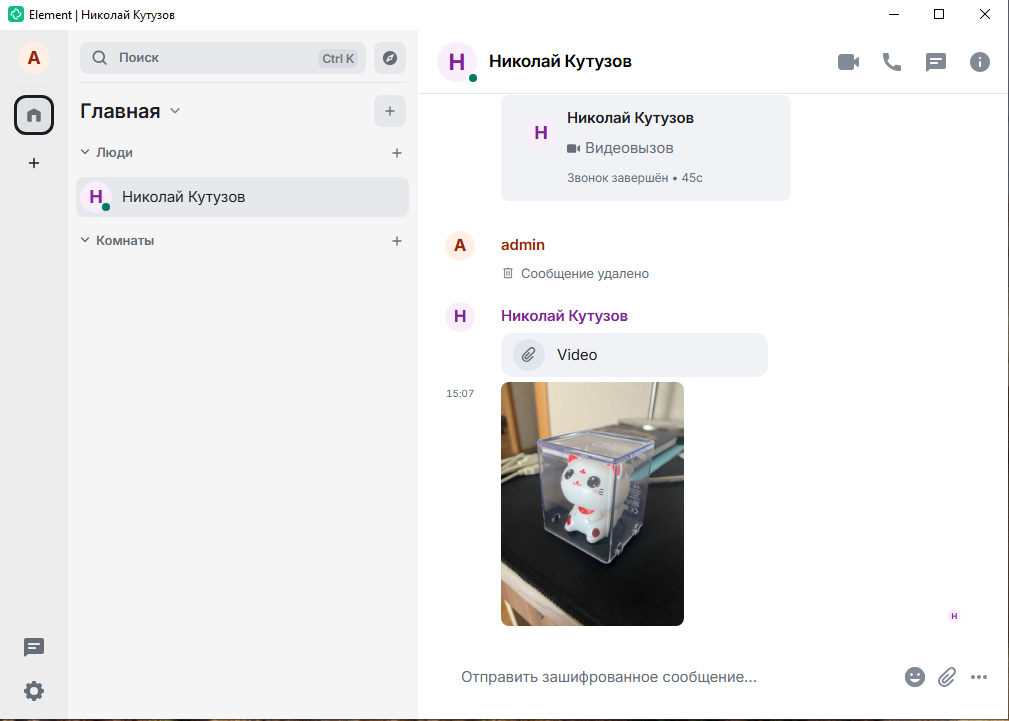Open the emoji picker
Image resolution: width=1009 pixels, height=721 pixels.
tap(915, 677)
